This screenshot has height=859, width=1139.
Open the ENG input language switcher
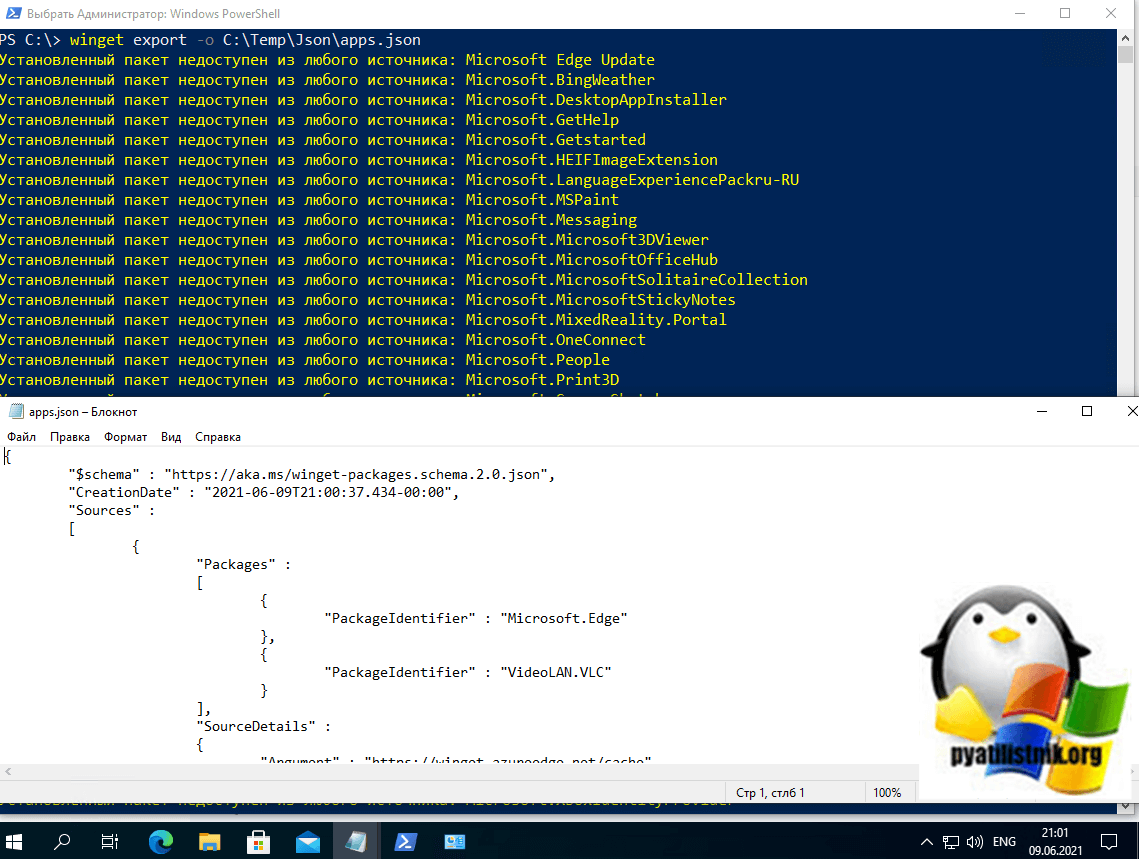click(x=1004, y=841)
